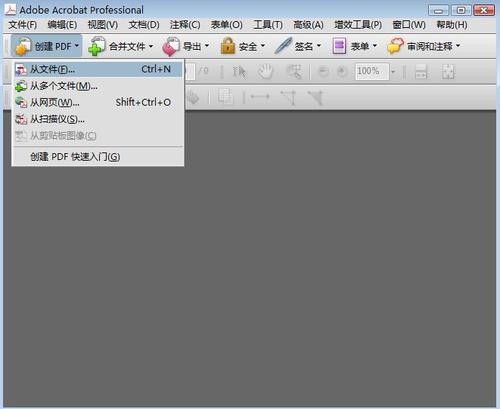Screen dimensions: 500x409
Task: Expand the 合并文件 dropdown arrow
Action: [x=151, y=46]
